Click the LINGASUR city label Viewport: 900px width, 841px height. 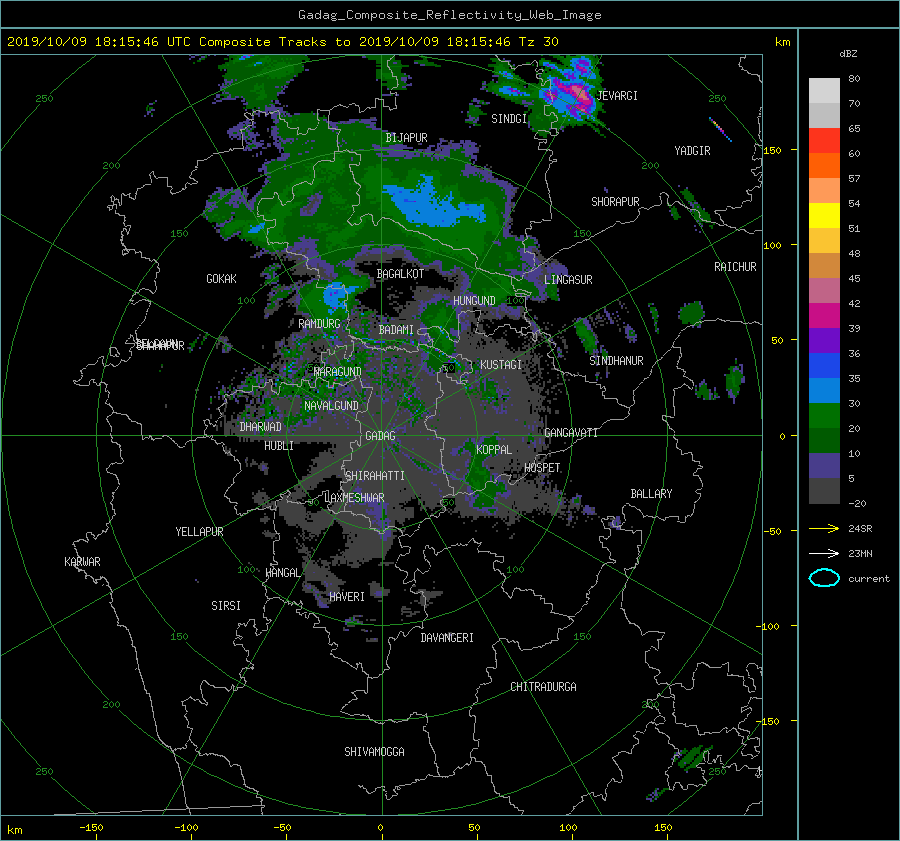coord(568,280)
